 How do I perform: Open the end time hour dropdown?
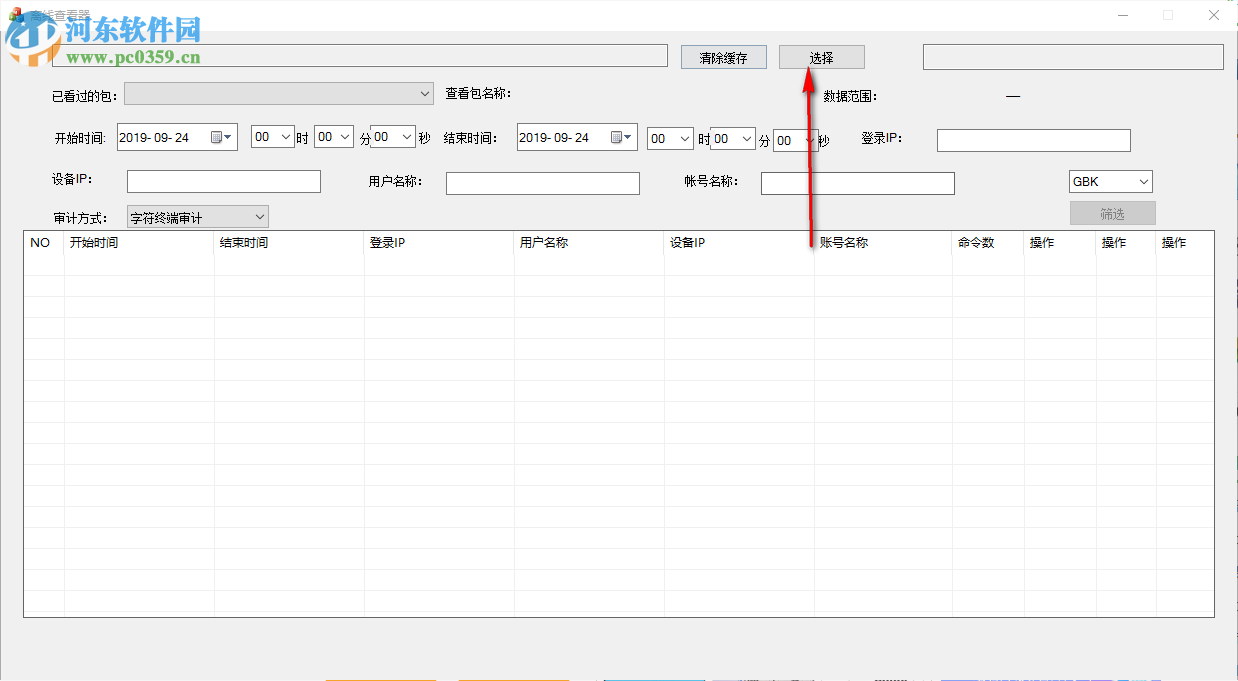click(x=670, y=139)
